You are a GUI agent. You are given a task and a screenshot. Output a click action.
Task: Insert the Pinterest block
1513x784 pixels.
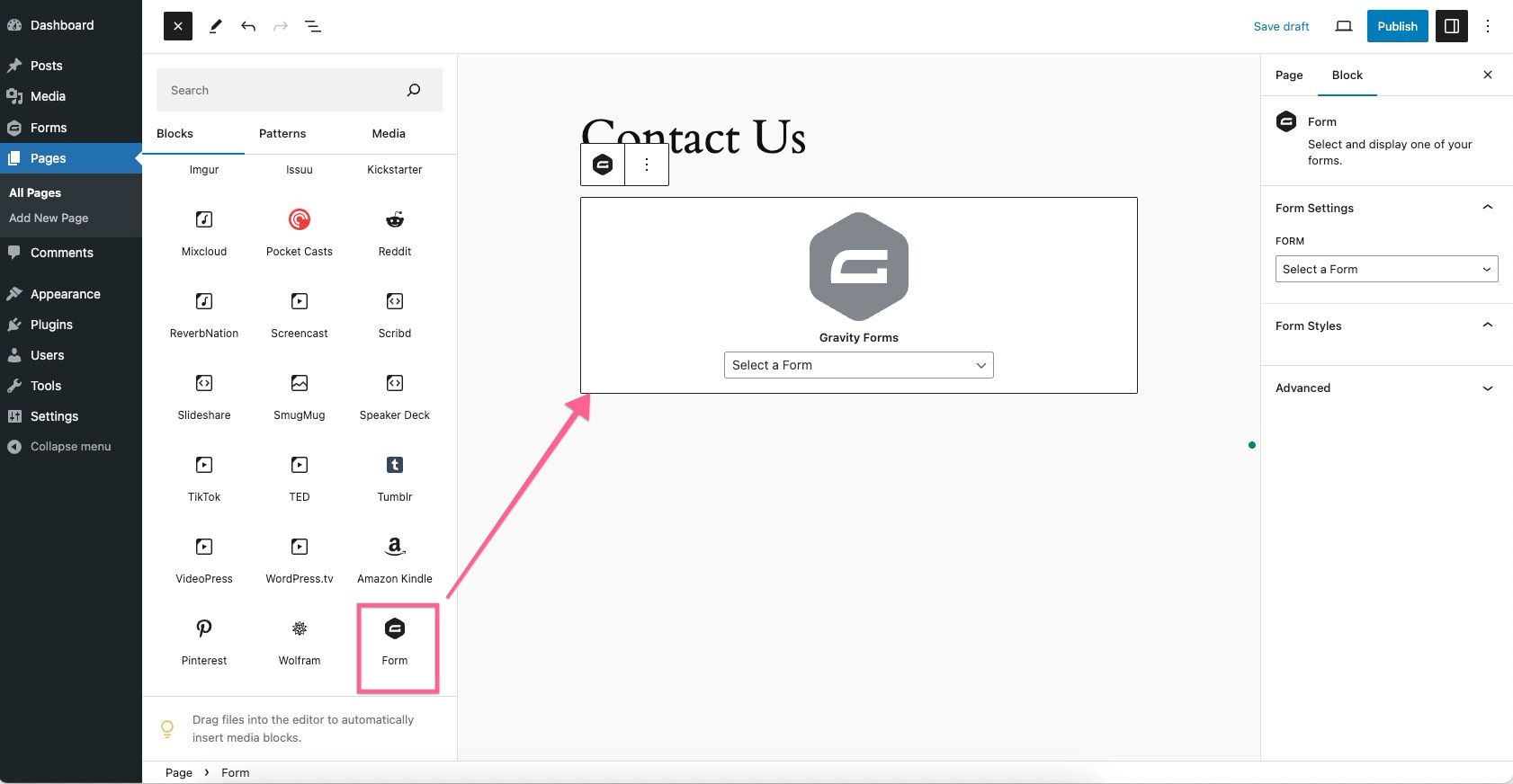pyautogui.click(x=204, y=642)
